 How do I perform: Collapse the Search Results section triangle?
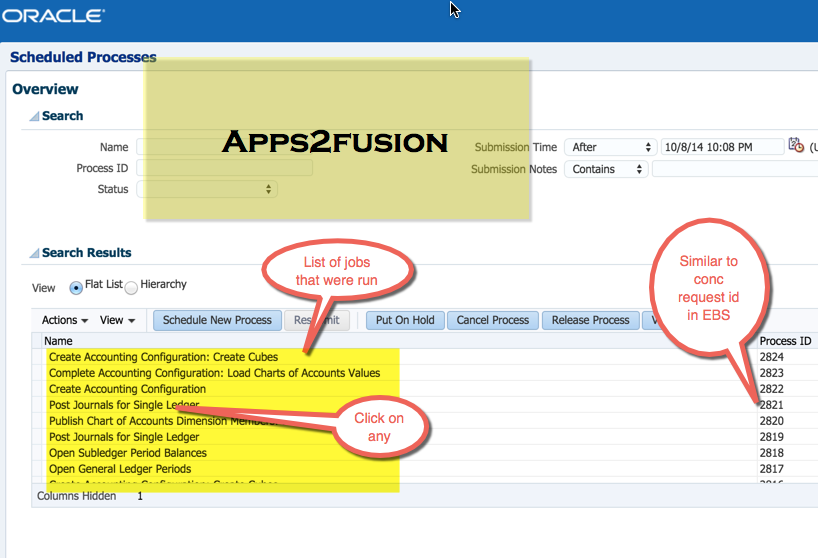34,253
